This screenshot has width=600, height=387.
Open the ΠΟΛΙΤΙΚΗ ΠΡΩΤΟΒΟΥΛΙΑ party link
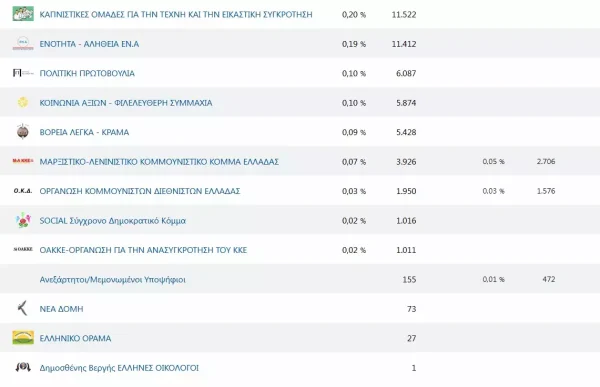tap(87, 73)
